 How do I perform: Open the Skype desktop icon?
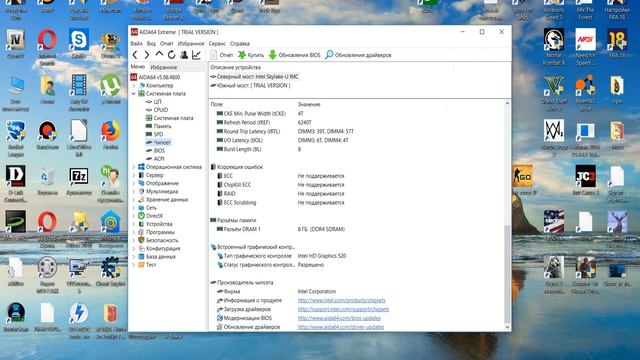(79, 44)
